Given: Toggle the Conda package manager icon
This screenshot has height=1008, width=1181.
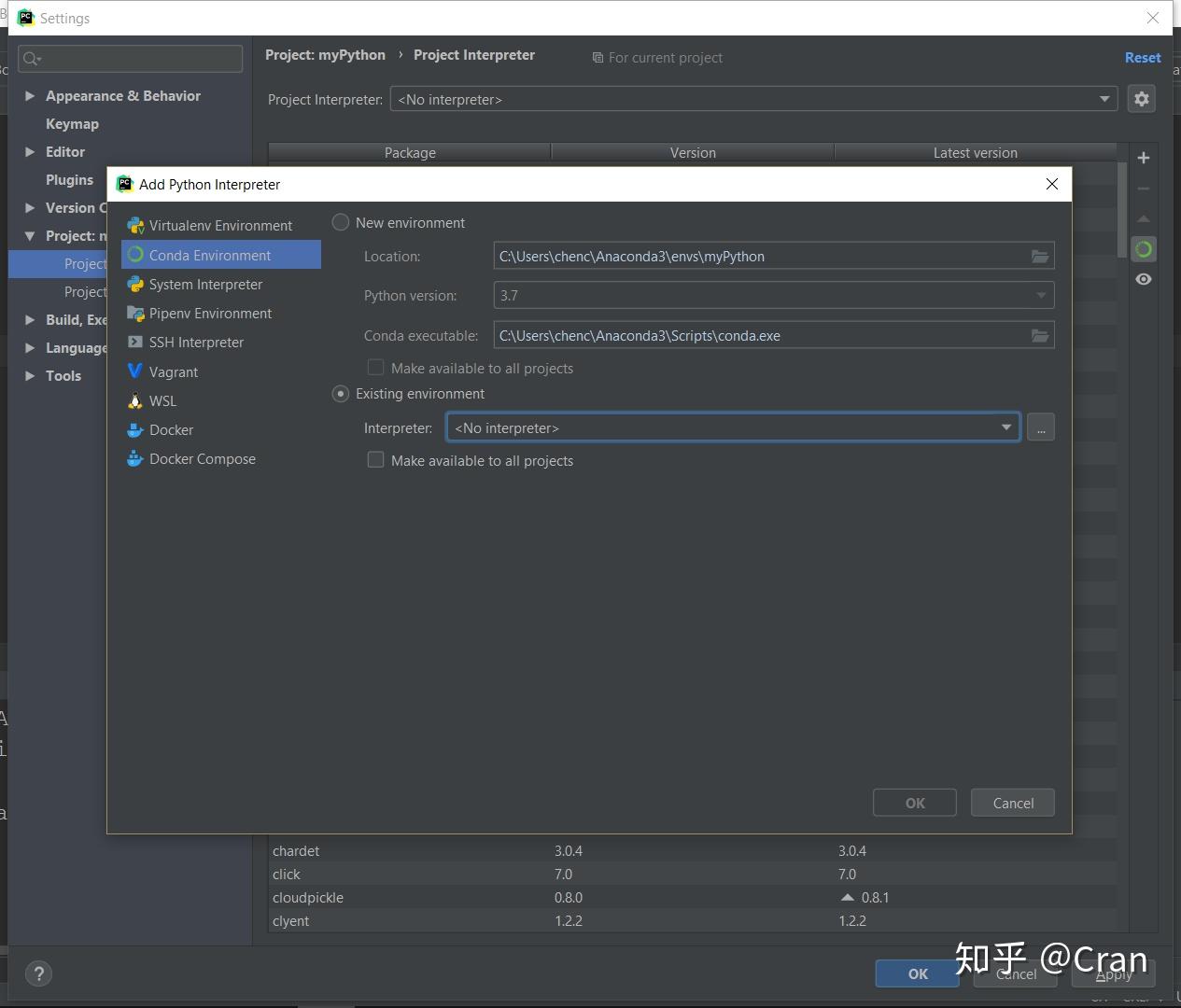Looking at the screenshot, I should pos(1144,249).
